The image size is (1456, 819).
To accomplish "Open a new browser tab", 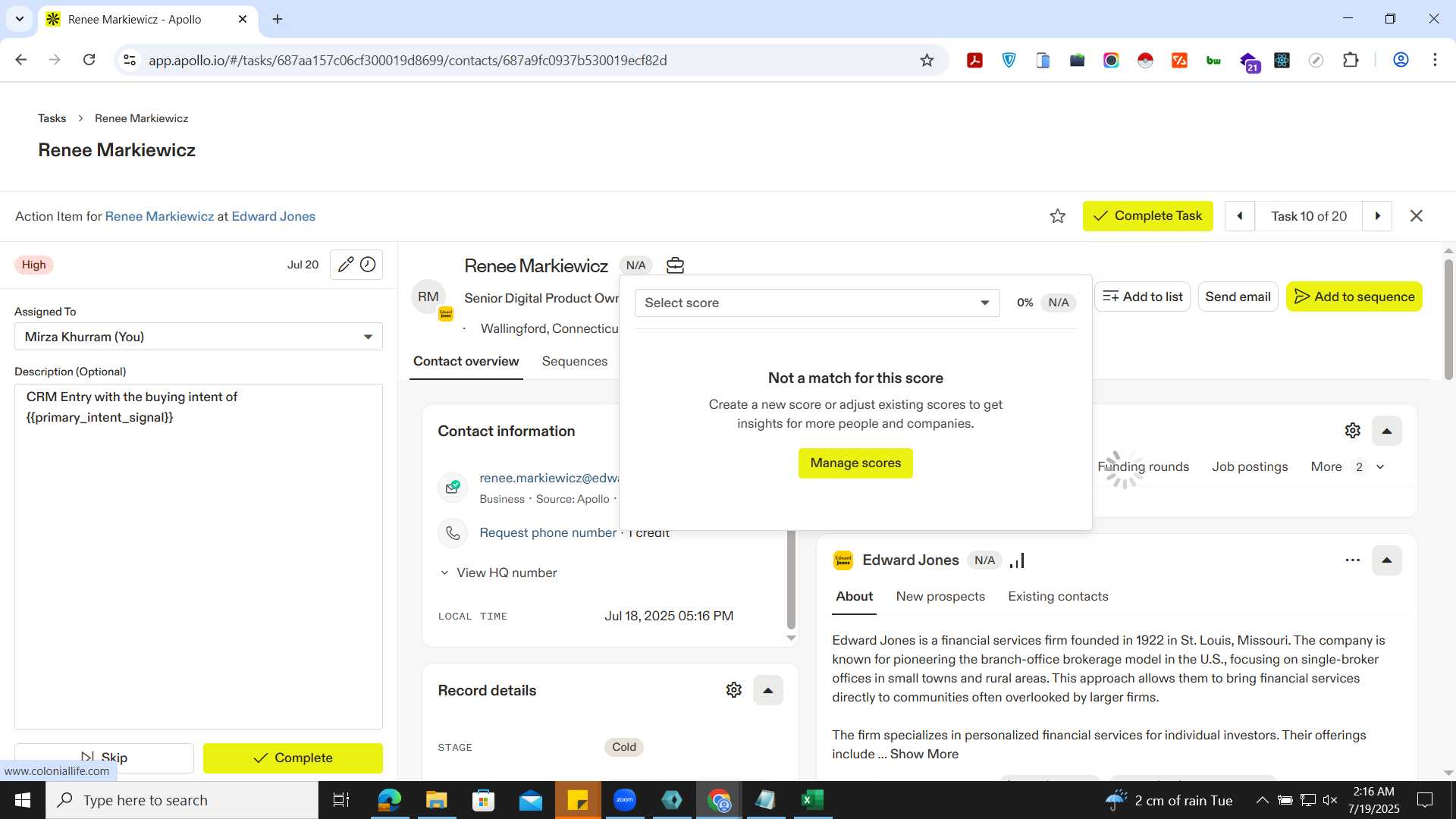I will click(x=278, y=19).
